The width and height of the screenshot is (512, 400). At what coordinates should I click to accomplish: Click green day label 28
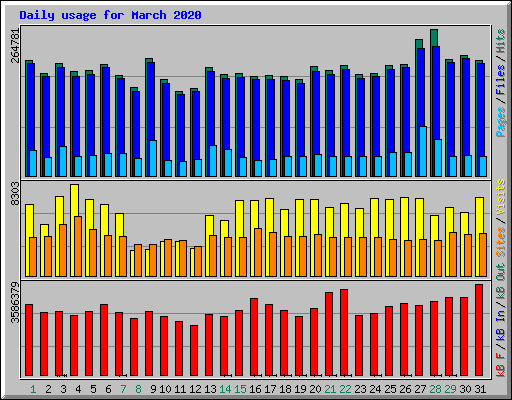point(435,389)
